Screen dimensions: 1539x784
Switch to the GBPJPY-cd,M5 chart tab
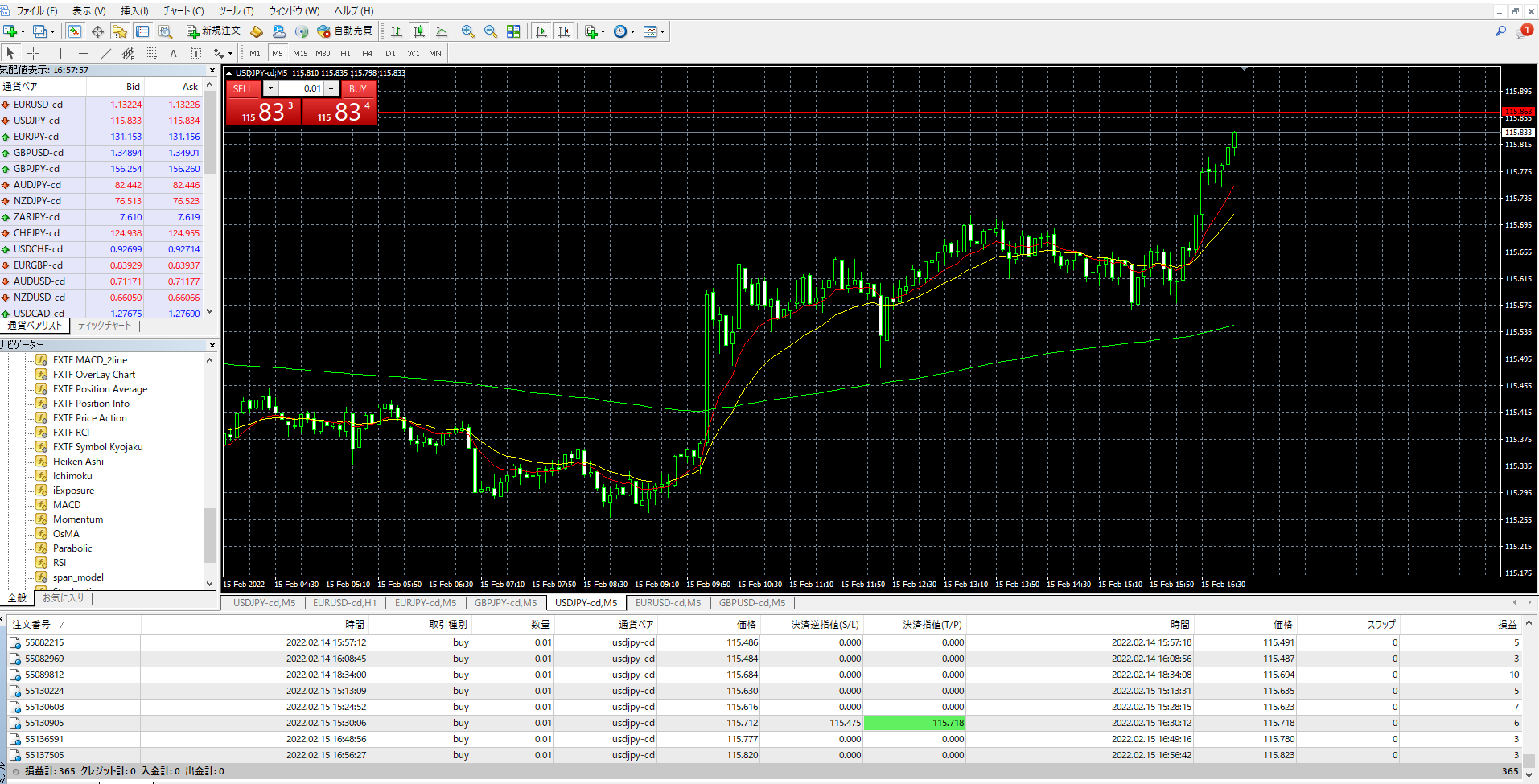[505, 602]
